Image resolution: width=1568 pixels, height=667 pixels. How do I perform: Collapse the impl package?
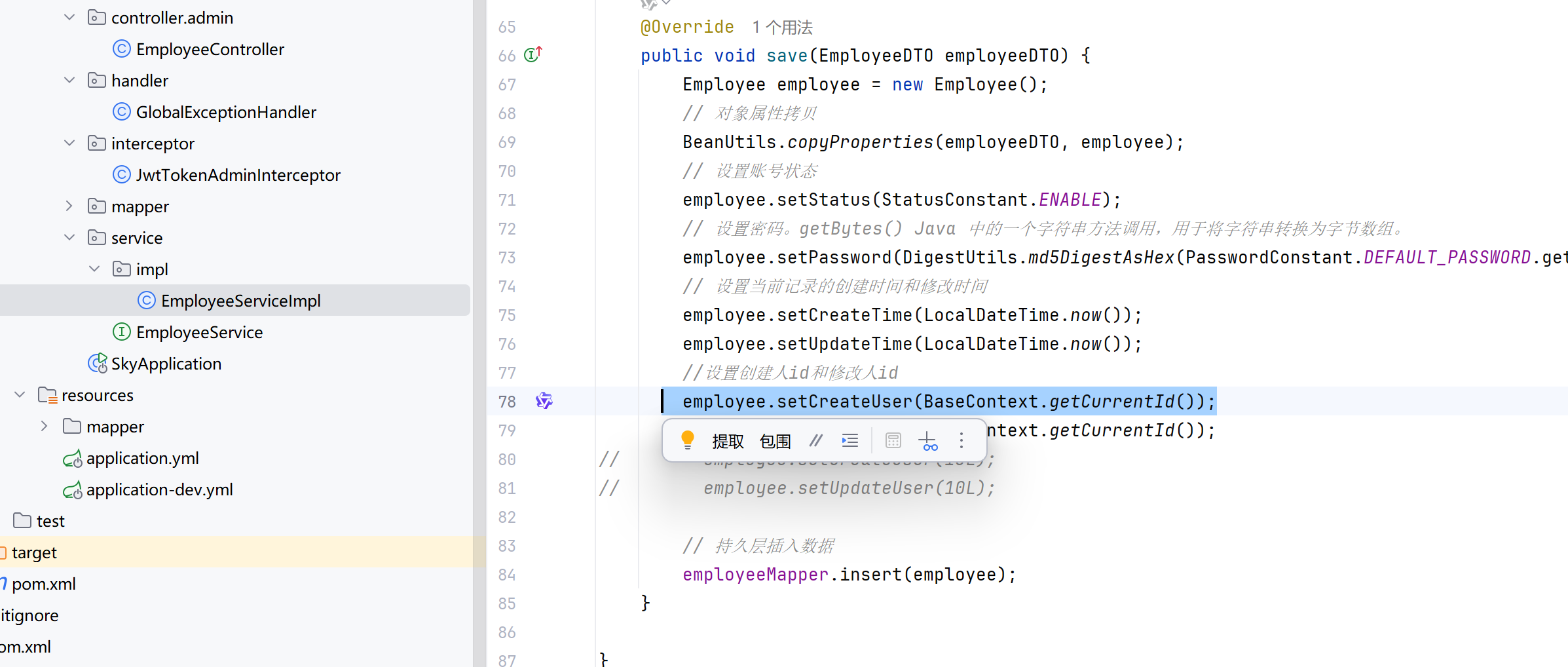pyautogui.click(x=94, y=269)
